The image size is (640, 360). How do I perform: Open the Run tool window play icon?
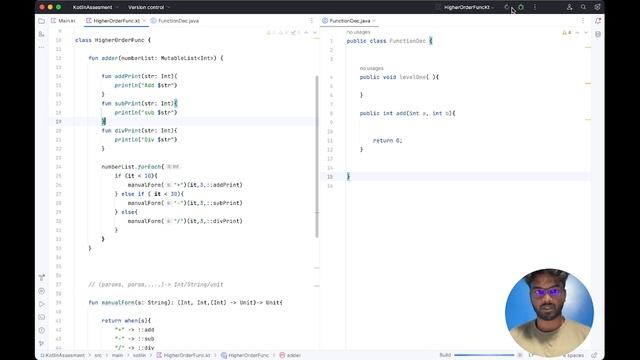pyautogui.click(x=42, y=304)
